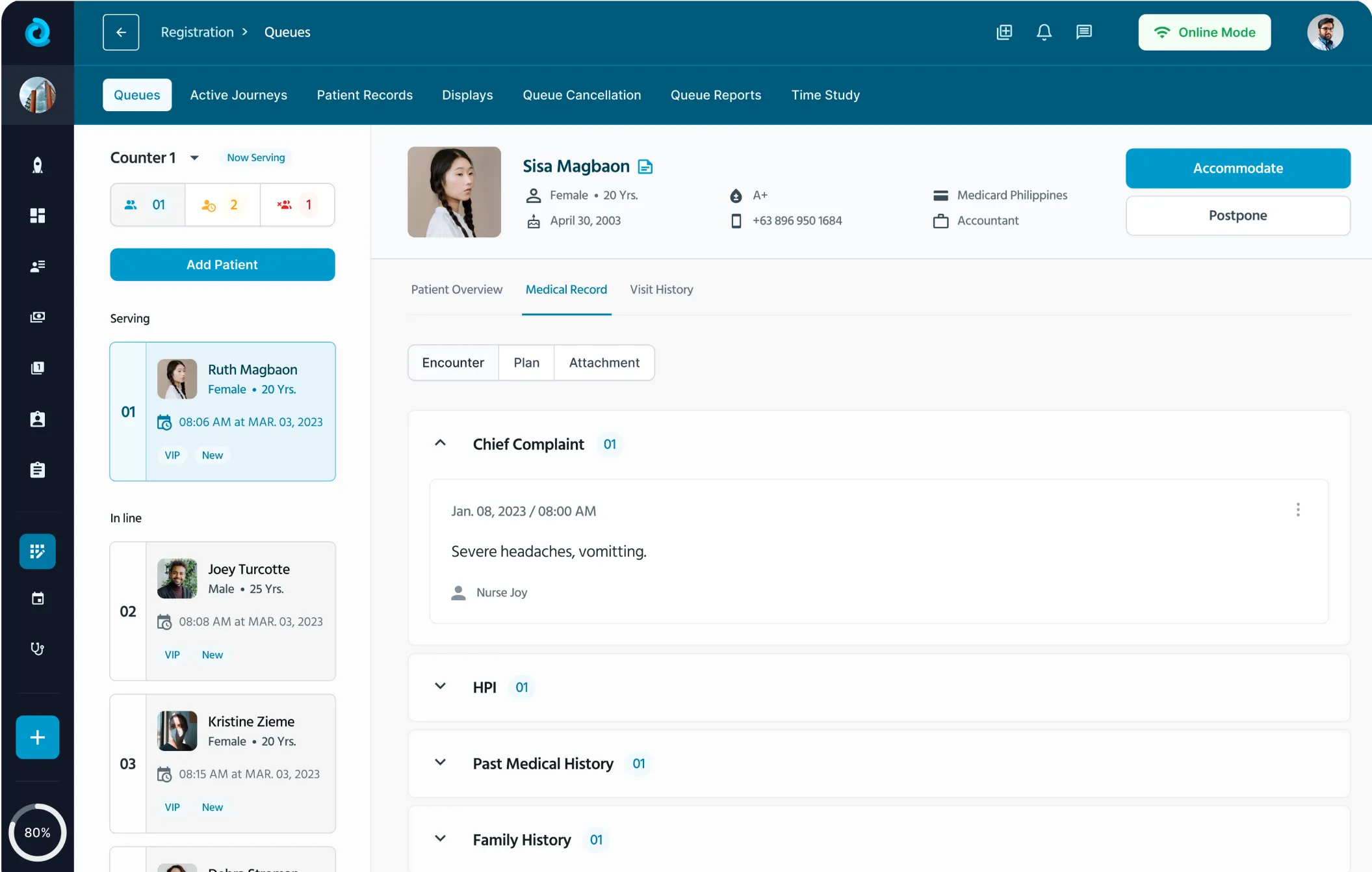Click the back arrow button
The width and height of the screenshot is (1372, 872).
121,32
